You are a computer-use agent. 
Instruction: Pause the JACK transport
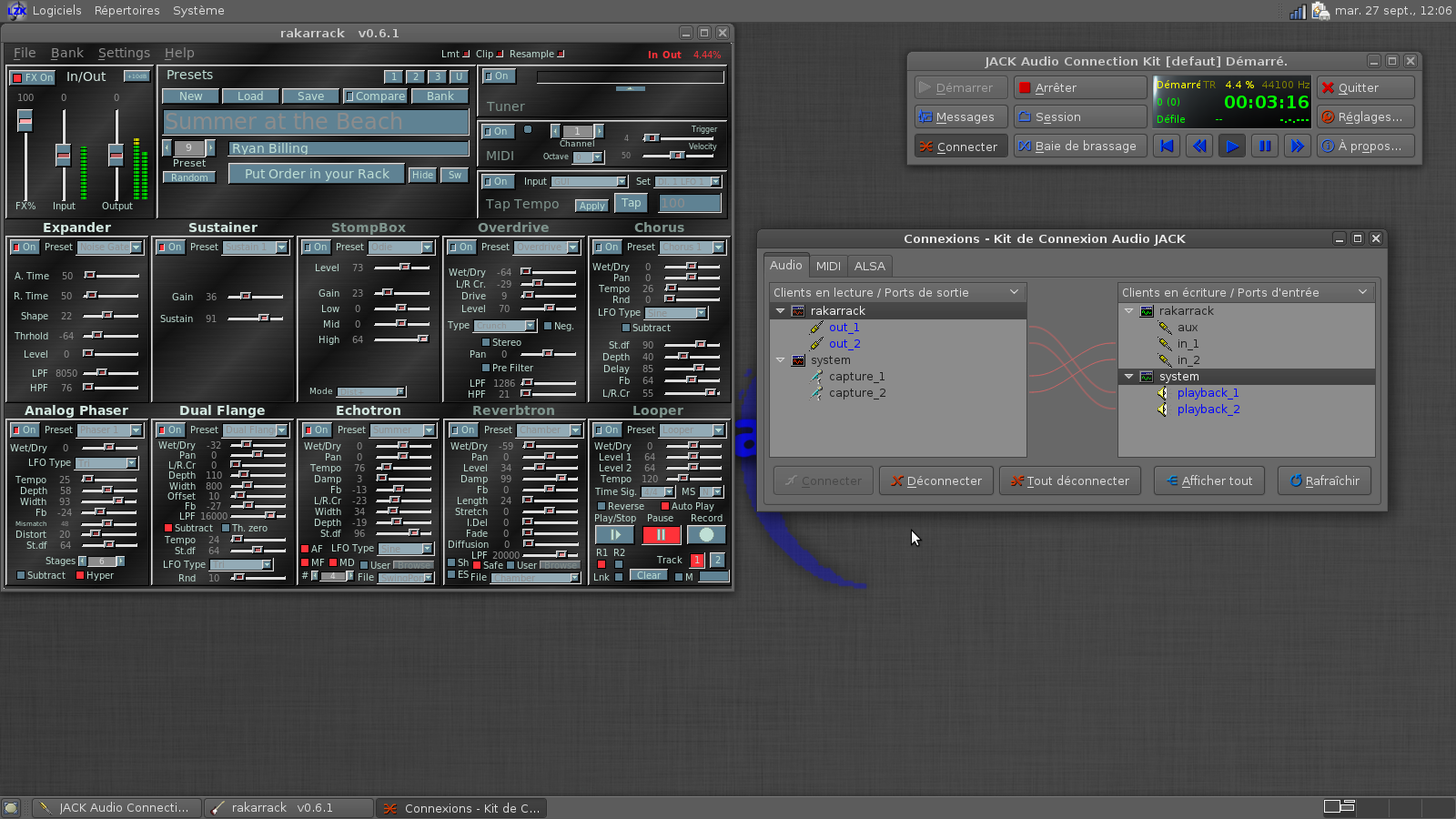(x=1265, y=146)
